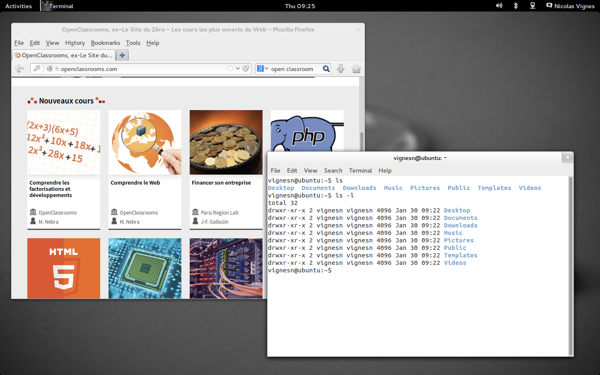
Task: Click 'Comprendre les factorisations et développements' title
Action: 51,189
